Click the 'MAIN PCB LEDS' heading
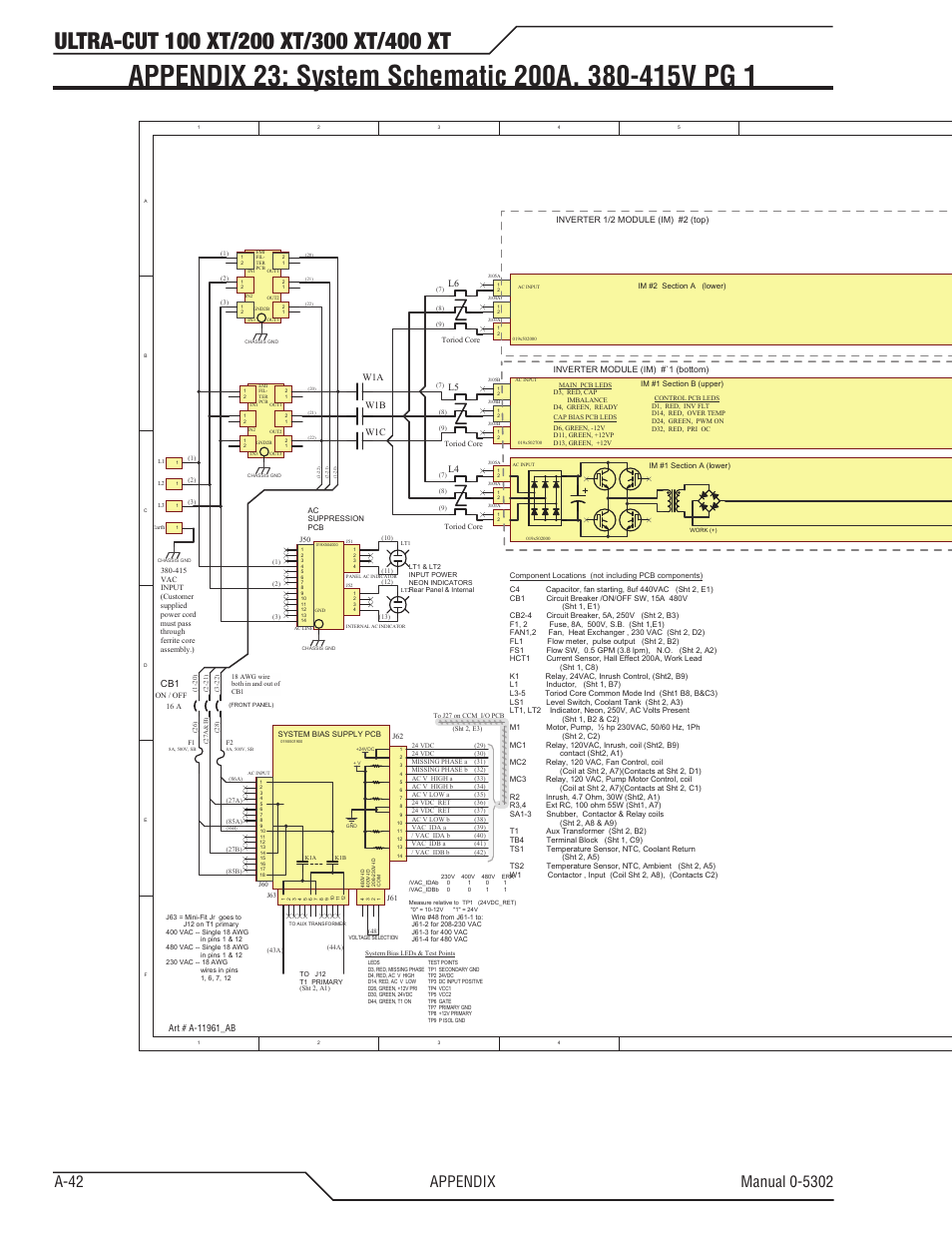 pos(585,385)
